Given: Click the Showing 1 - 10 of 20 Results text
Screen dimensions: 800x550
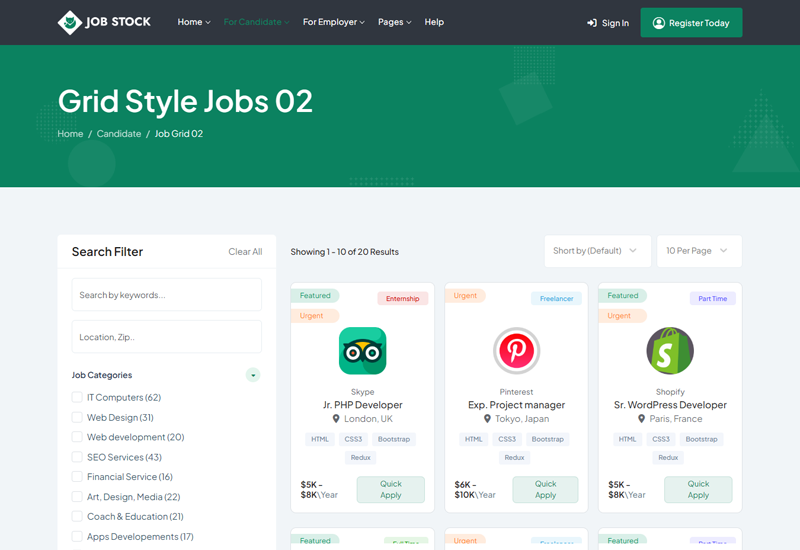Looking at the screenshot, I should pyautogui.click(x=344, y=252).
